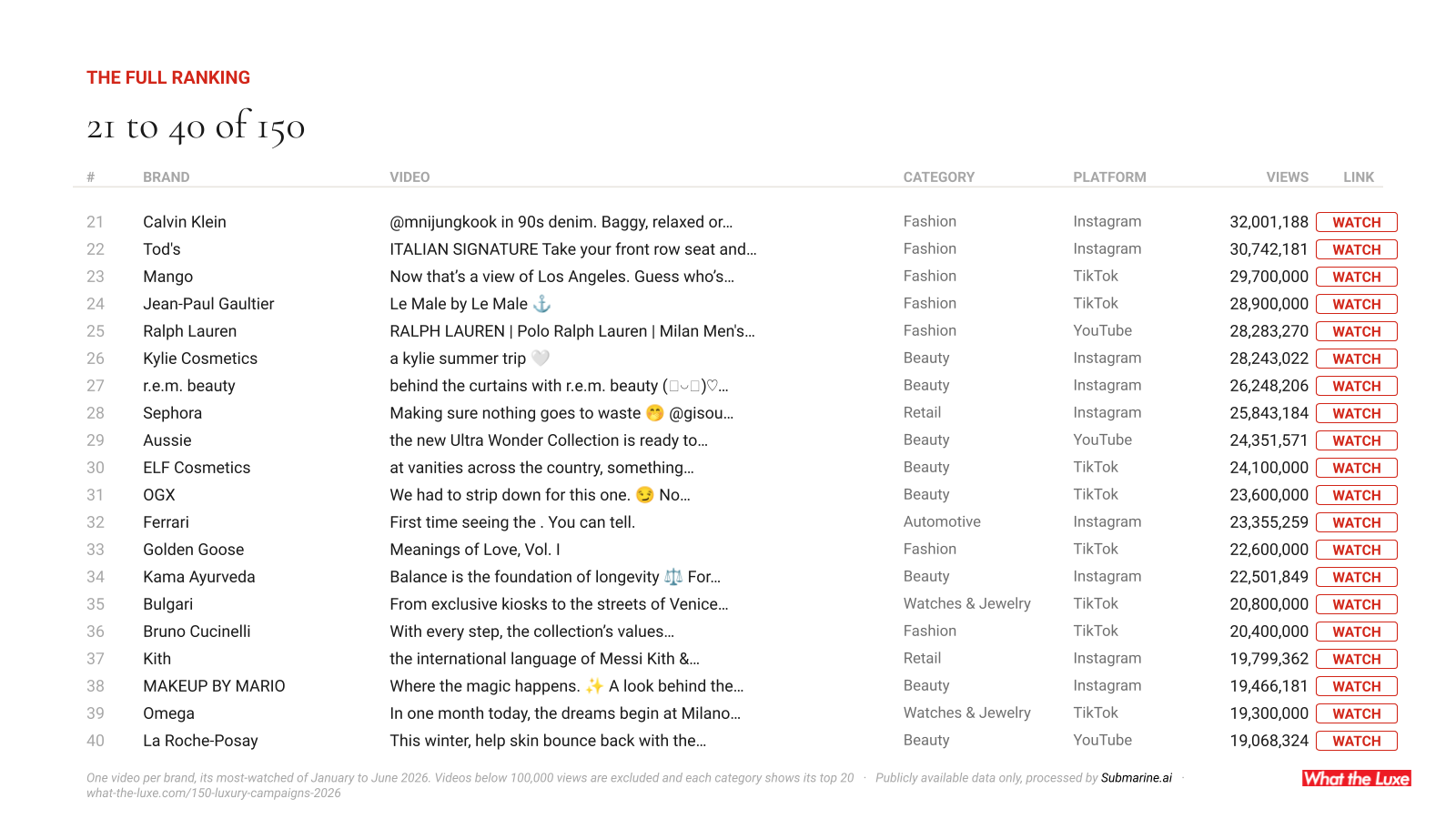Select Watches & Jewelry in Omega row

point(967,713)
